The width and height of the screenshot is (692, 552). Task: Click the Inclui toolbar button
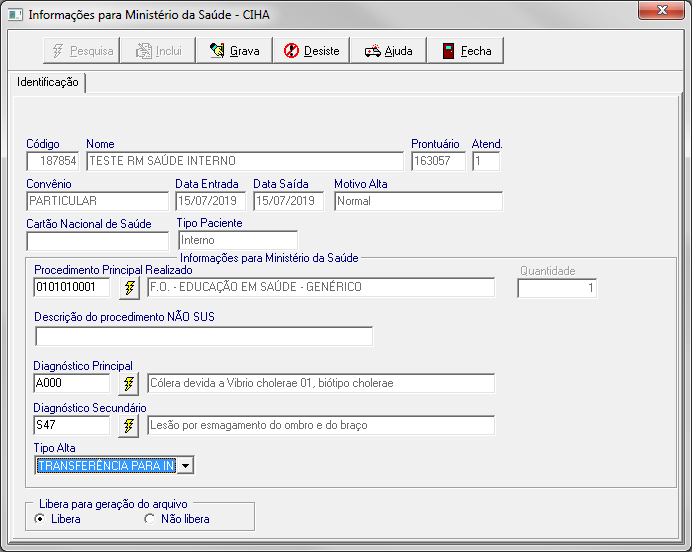pos(158,51)
